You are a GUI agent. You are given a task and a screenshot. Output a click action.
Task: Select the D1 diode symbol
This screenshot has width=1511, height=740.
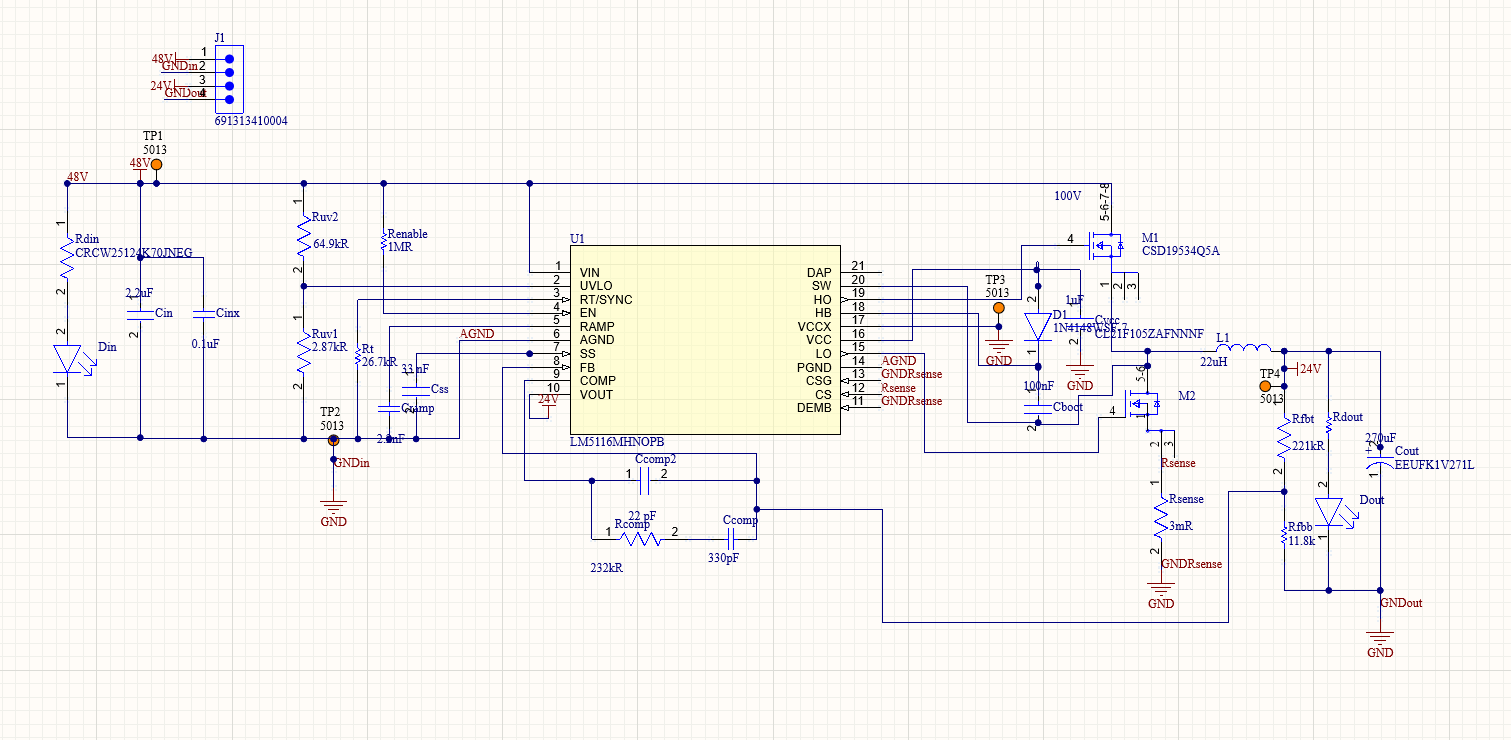coord(1038,327)
